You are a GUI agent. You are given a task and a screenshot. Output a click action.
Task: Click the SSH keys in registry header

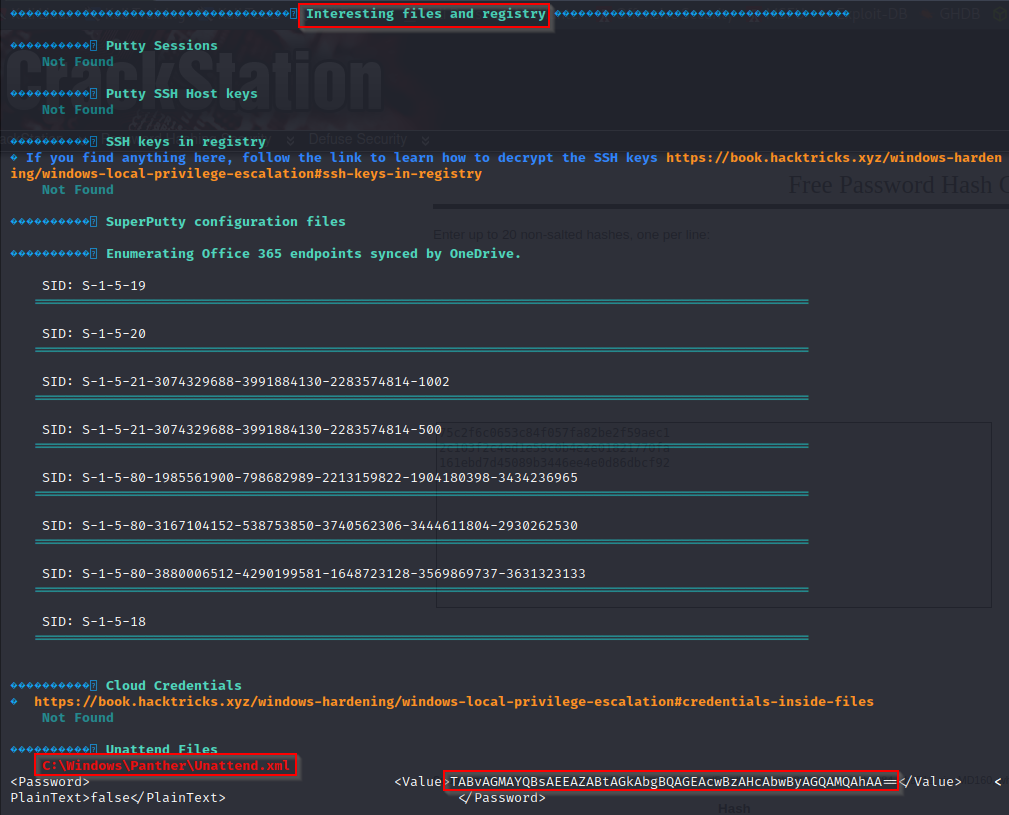185,142
